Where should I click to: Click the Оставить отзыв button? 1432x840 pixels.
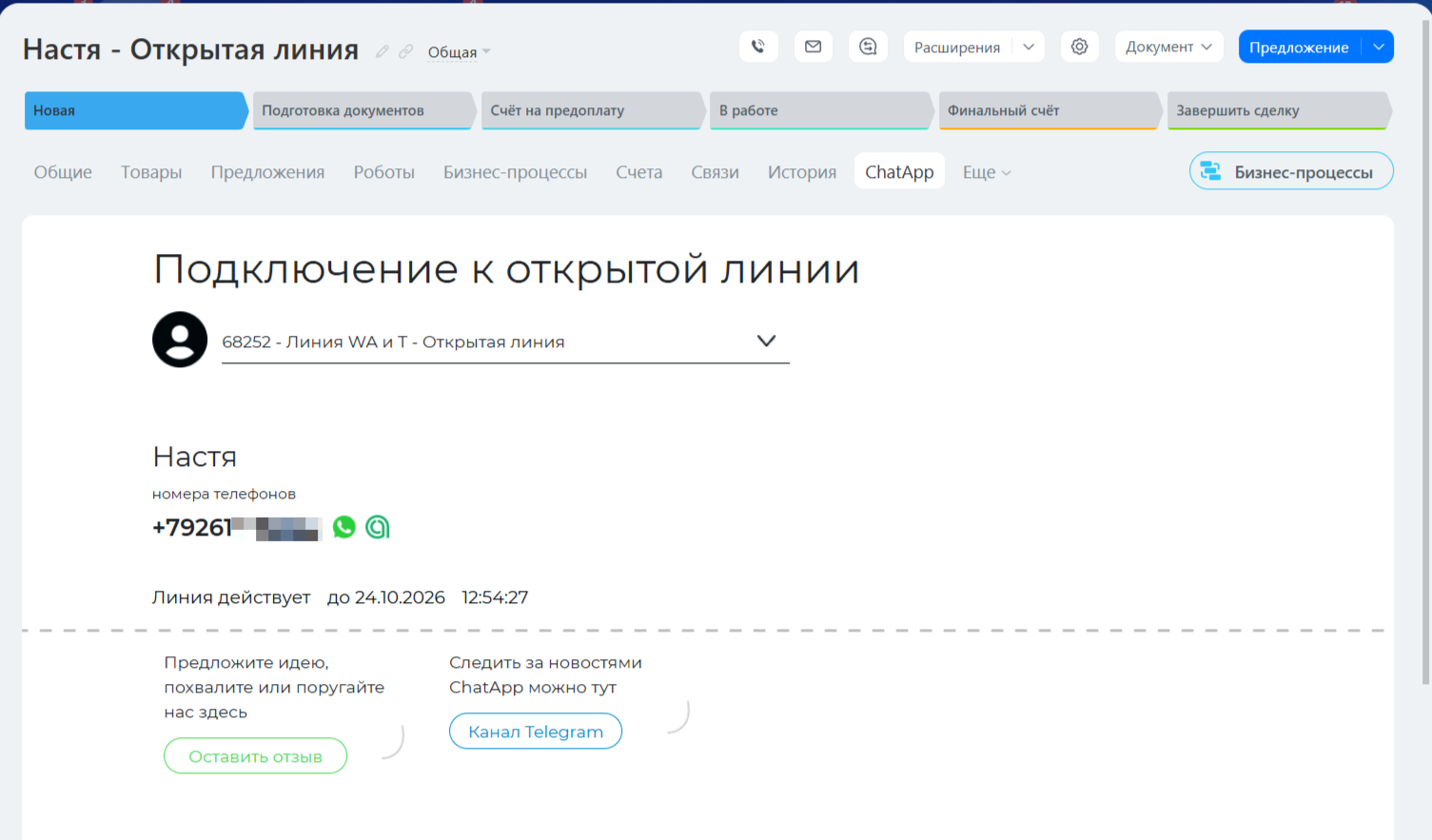coord(255,756)
